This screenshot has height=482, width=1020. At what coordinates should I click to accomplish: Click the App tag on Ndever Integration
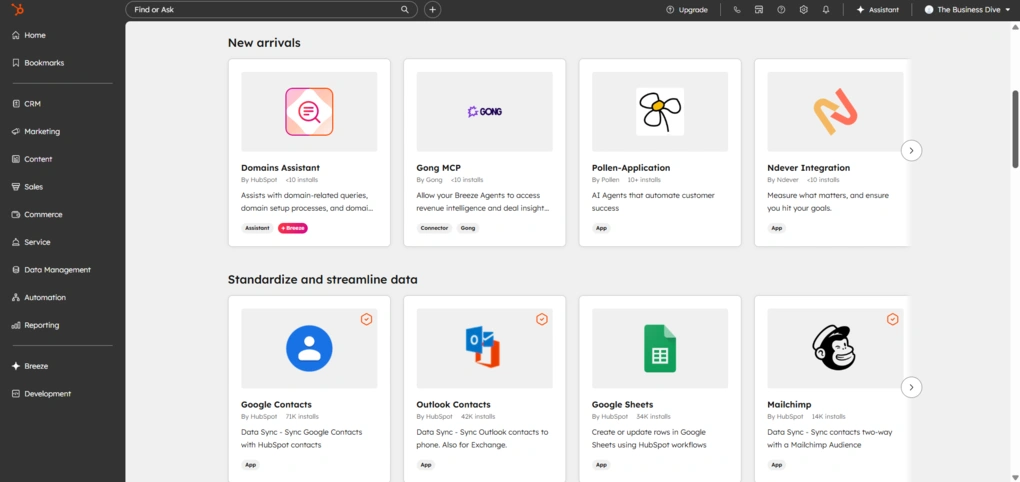point(777,228)
